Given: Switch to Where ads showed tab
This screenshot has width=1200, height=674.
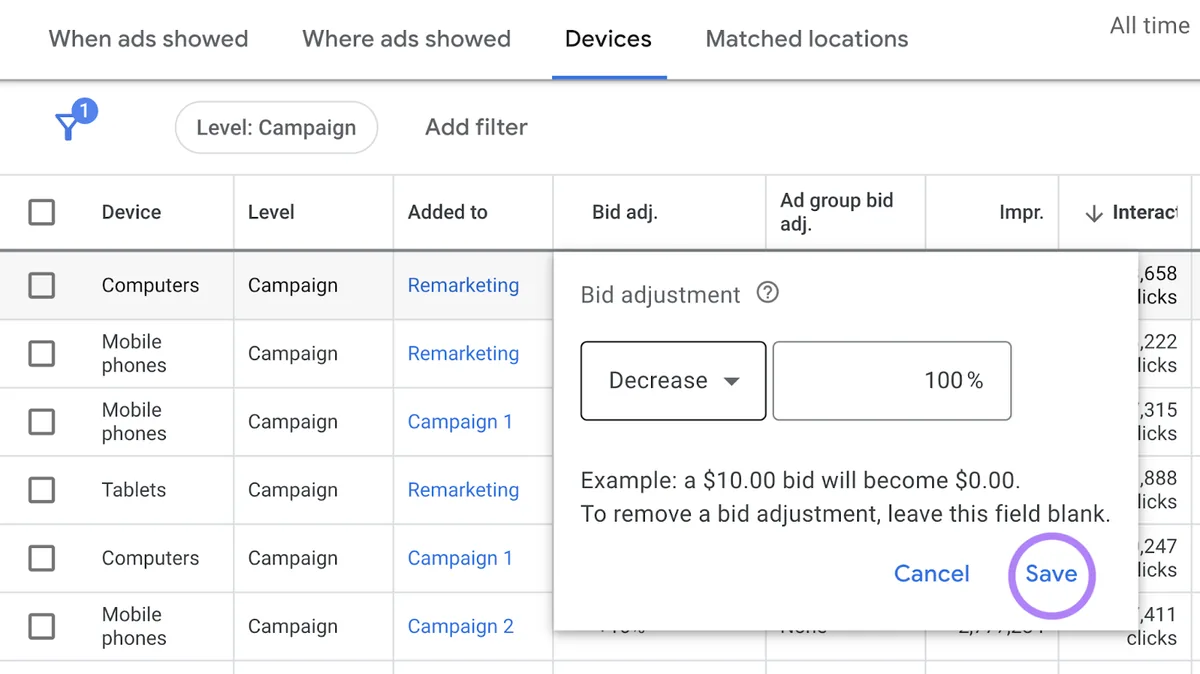Looking at the screenshot, I should [406, 39].
